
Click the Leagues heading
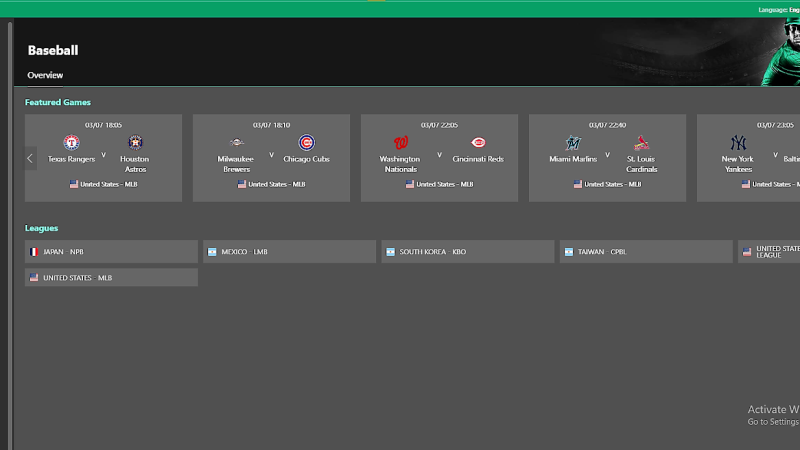coord(41,228)
